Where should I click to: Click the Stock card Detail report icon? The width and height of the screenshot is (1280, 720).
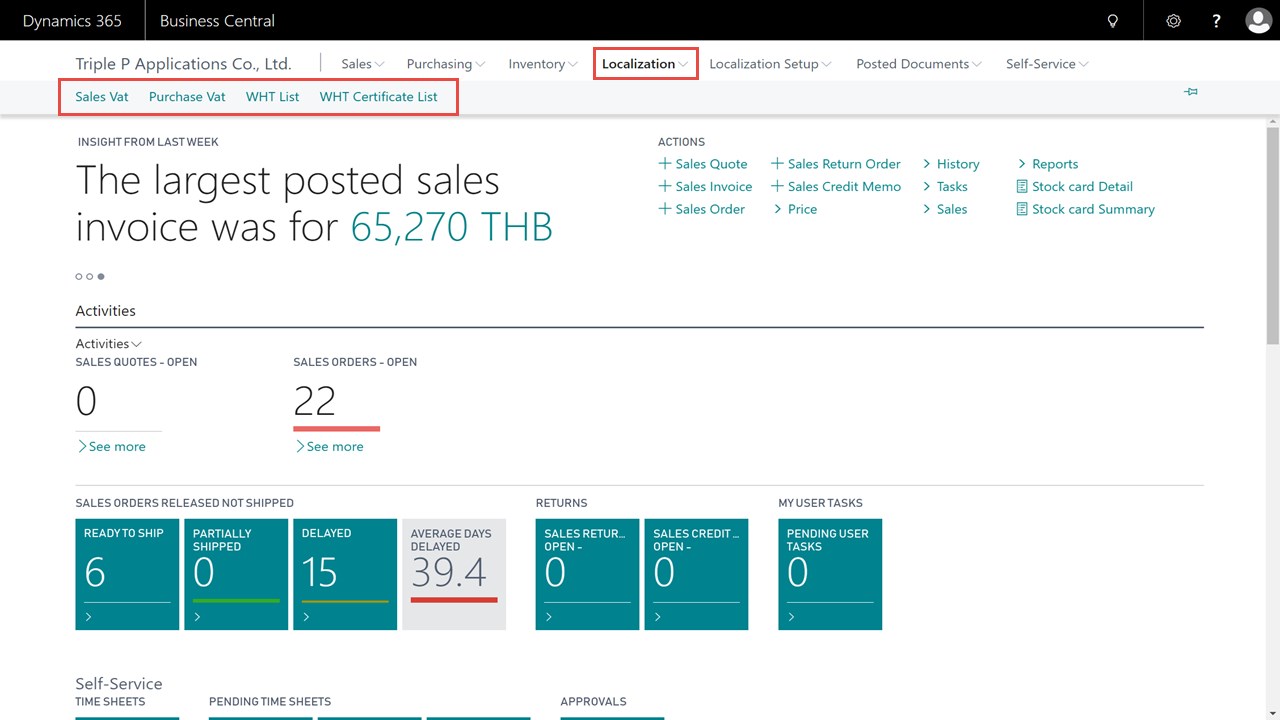click(x=1022, y=187)
